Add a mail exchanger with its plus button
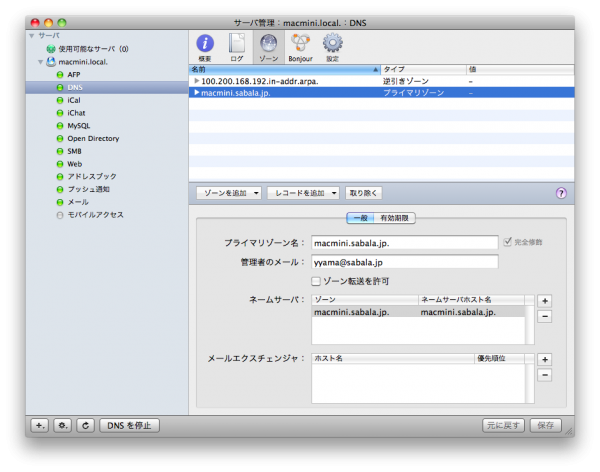Image resolution: width=600 pixels, height=472 pixels. [545, 359]
